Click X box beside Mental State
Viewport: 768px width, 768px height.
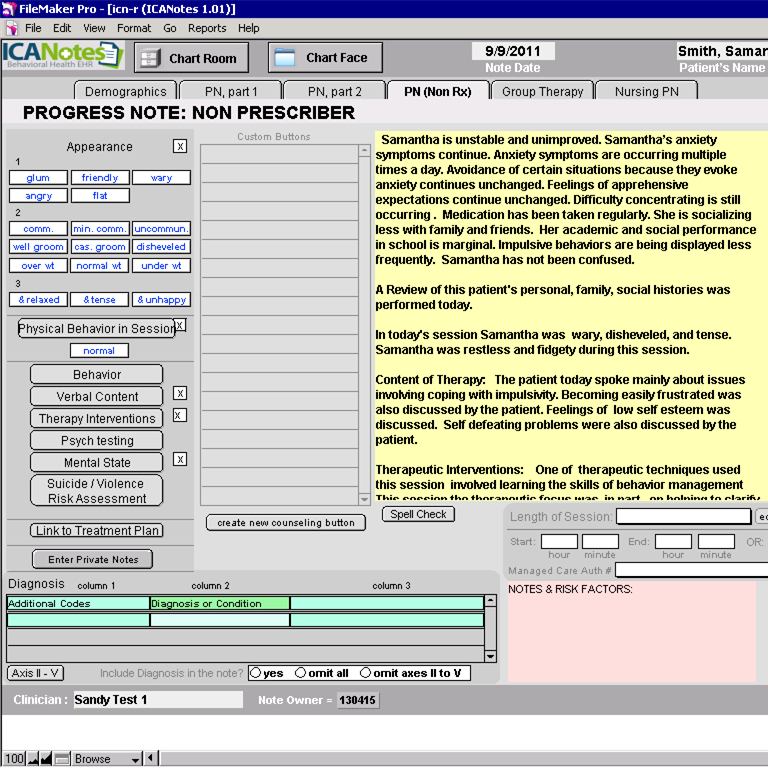180,460
